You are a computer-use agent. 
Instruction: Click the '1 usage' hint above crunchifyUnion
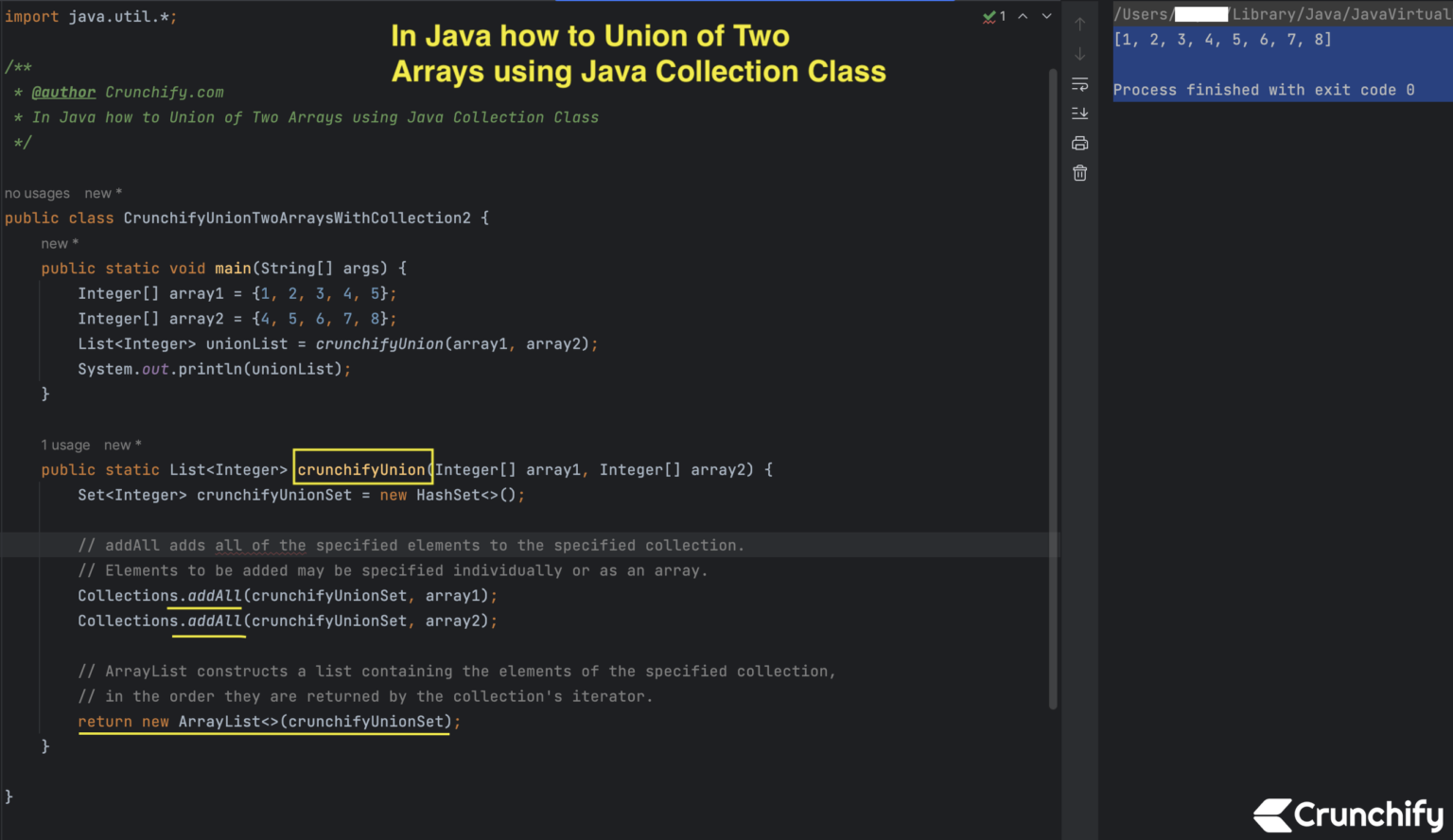pos(65,445)
